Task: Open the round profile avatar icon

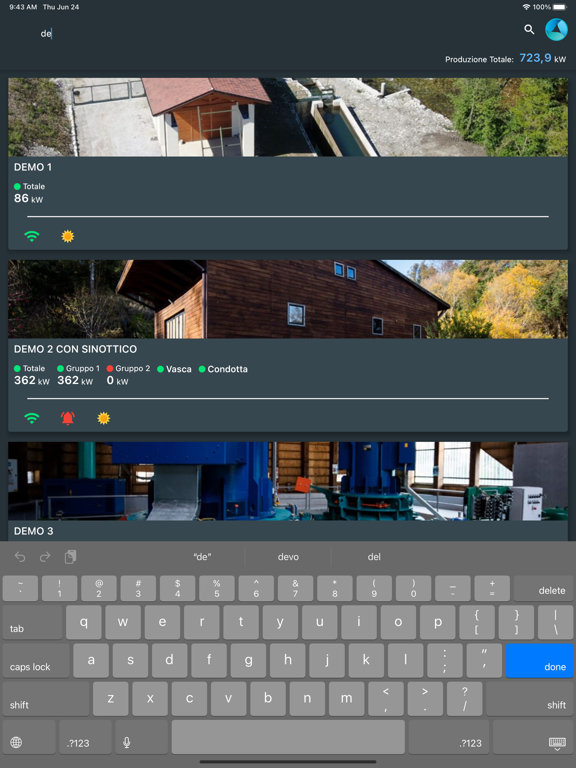Action: (556, 29)
